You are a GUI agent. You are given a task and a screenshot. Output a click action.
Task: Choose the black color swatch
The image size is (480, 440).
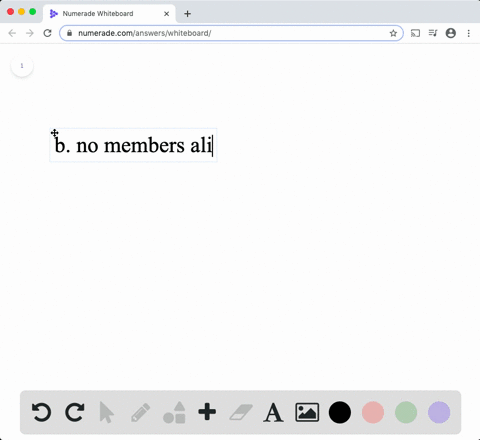340,412
